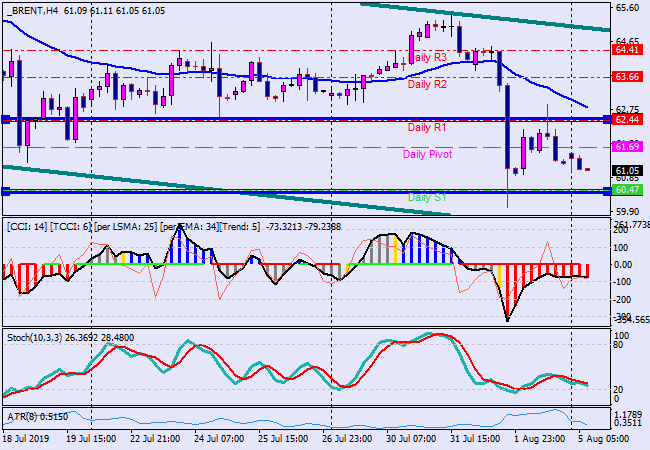Select the Daily R2 level label
Viewport: 650px width, 450px height.
click(427, 85)
